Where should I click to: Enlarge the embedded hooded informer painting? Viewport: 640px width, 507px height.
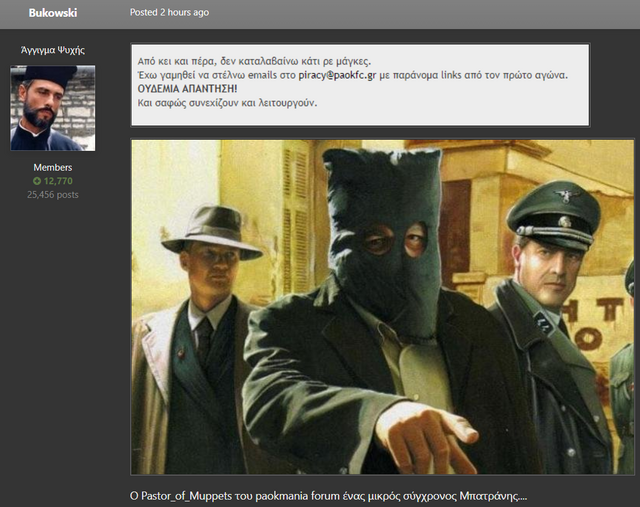(x=382, y=307)
